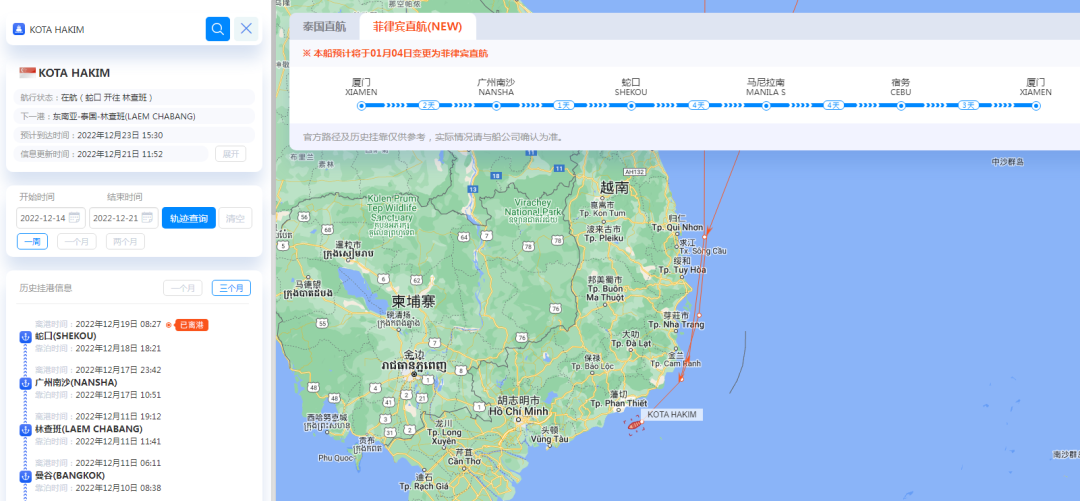This screenshot has width=1080, height=501.
Task: Click the anchor icon beside 林查班(LAEM CHABANG)
Action: pyautogui.click(x=26, y=428)
